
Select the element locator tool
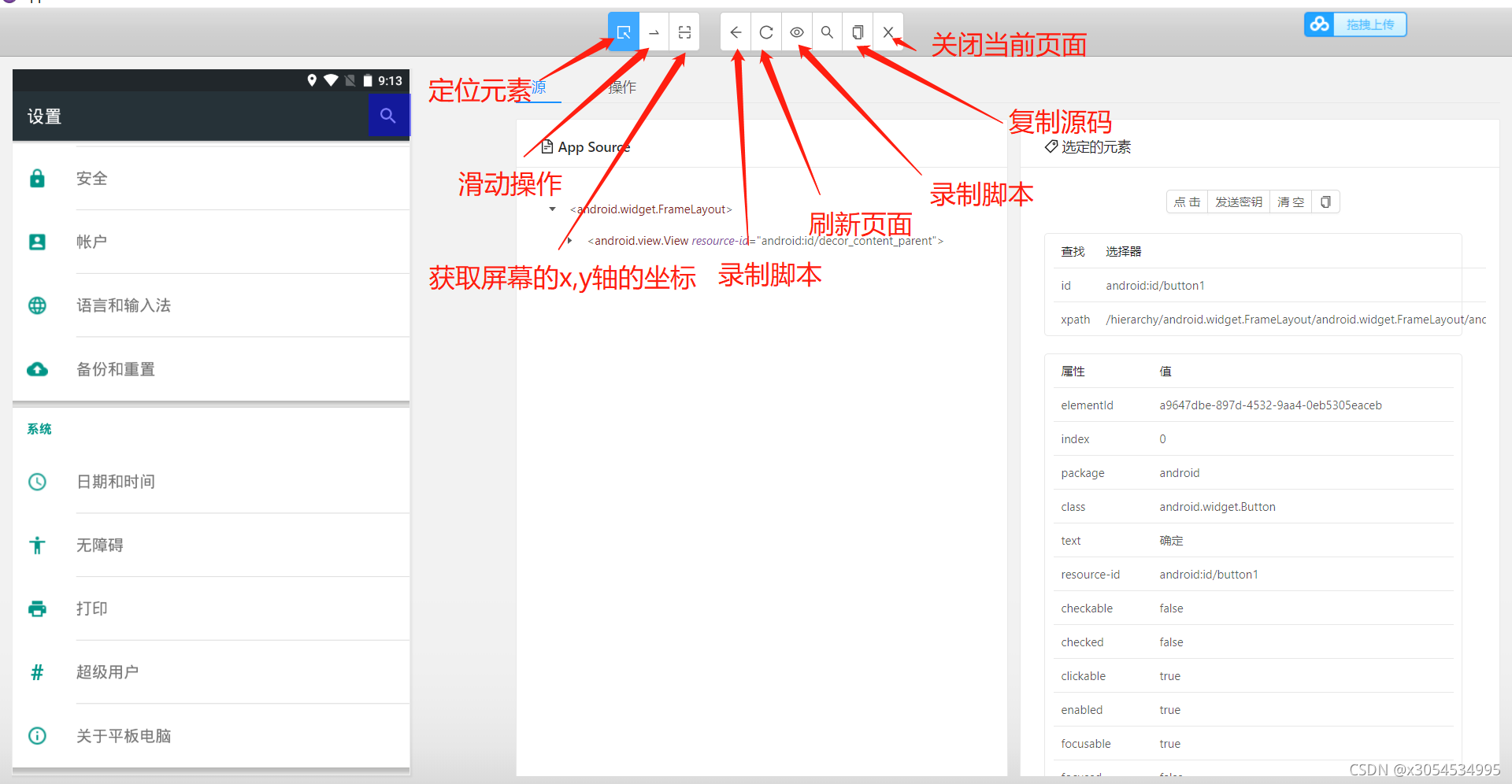point(623,31)
